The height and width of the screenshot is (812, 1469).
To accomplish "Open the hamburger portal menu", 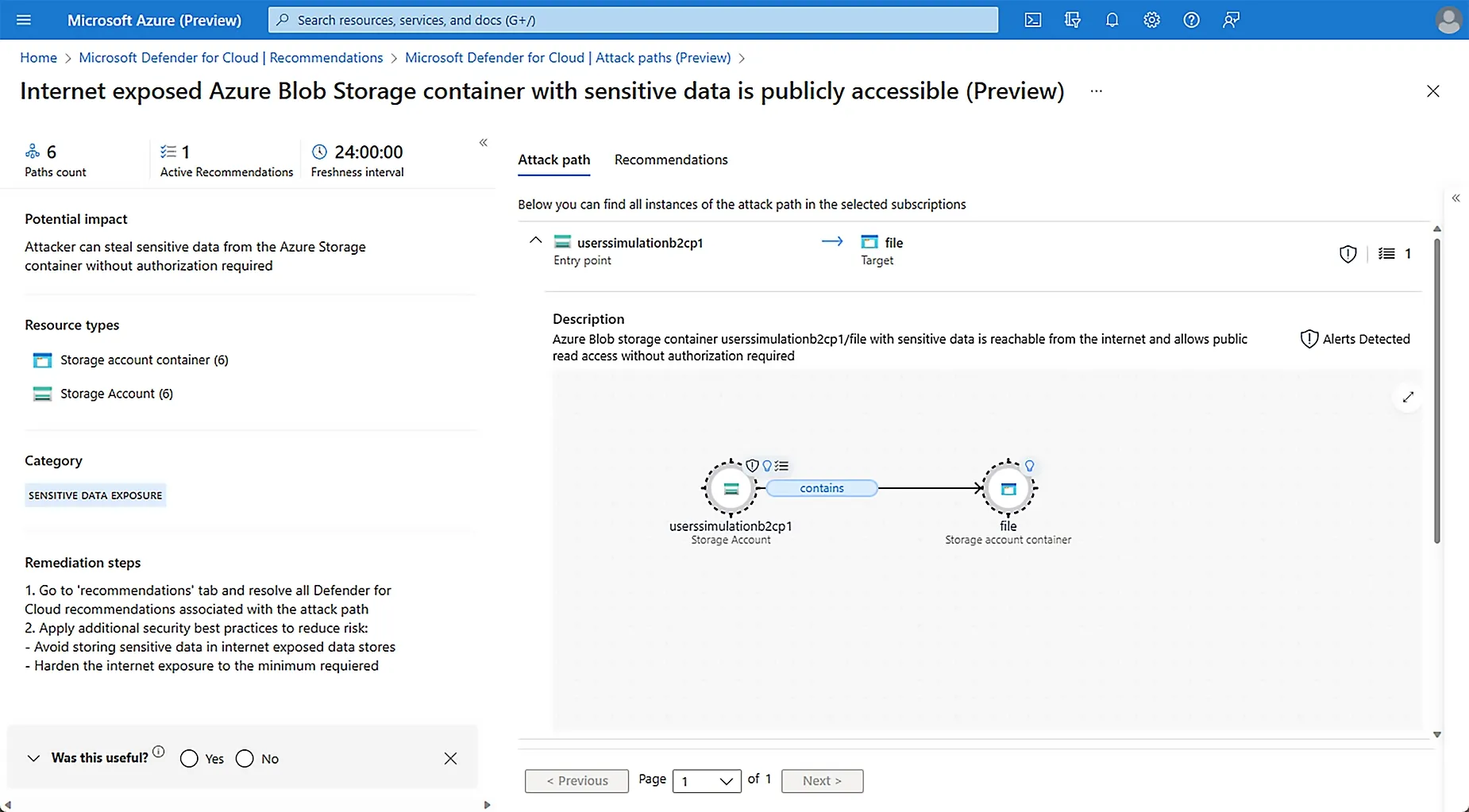I will pyautogui.click(x=24, y=20).
